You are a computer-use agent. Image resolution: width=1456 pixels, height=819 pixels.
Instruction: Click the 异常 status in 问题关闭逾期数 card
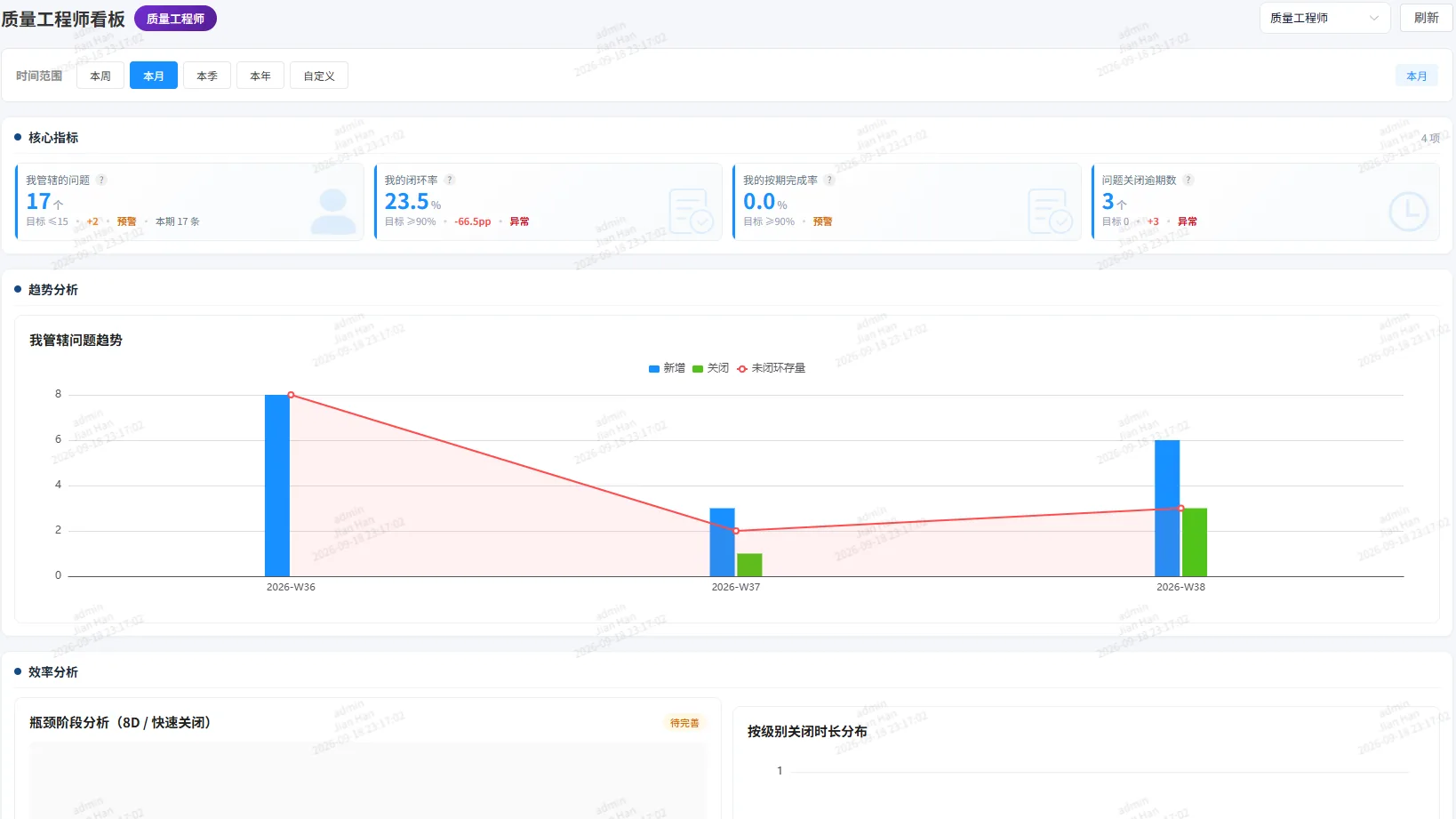(1188, 221)
